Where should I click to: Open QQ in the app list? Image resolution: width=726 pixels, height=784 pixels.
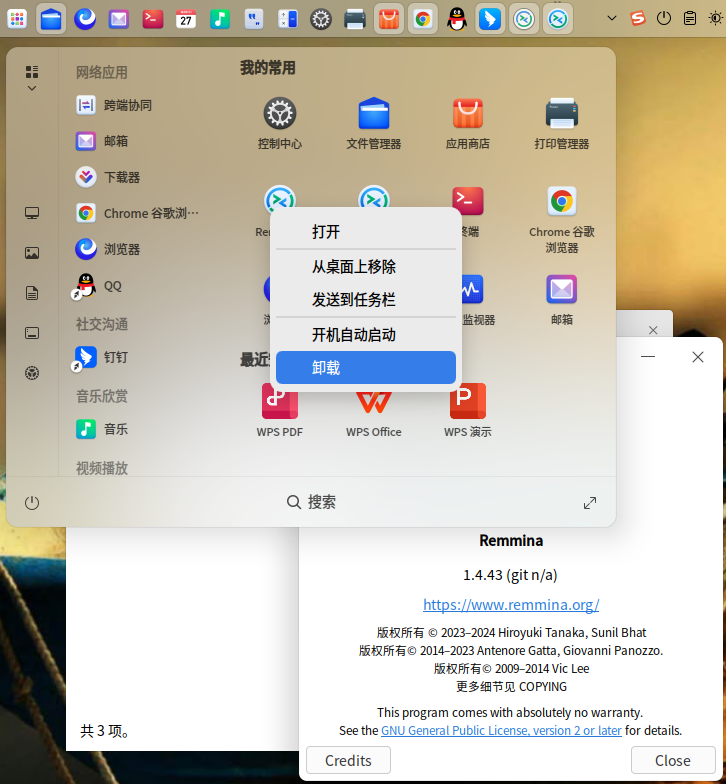pyautogui.click(x=98, y=286)
